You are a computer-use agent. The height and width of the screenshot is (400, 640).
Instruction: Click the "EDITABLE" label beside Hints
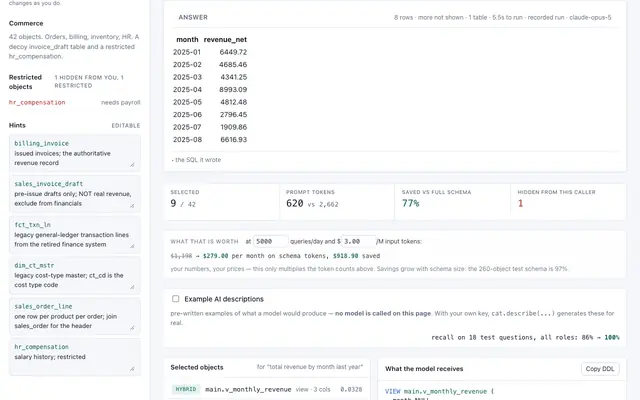pyautogui.click(x=126, y=126)
